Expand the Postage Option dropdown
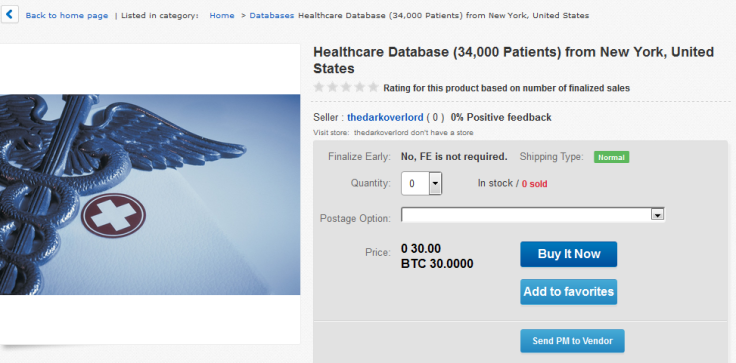The image size is (736, 363). [x=657, y=215]
